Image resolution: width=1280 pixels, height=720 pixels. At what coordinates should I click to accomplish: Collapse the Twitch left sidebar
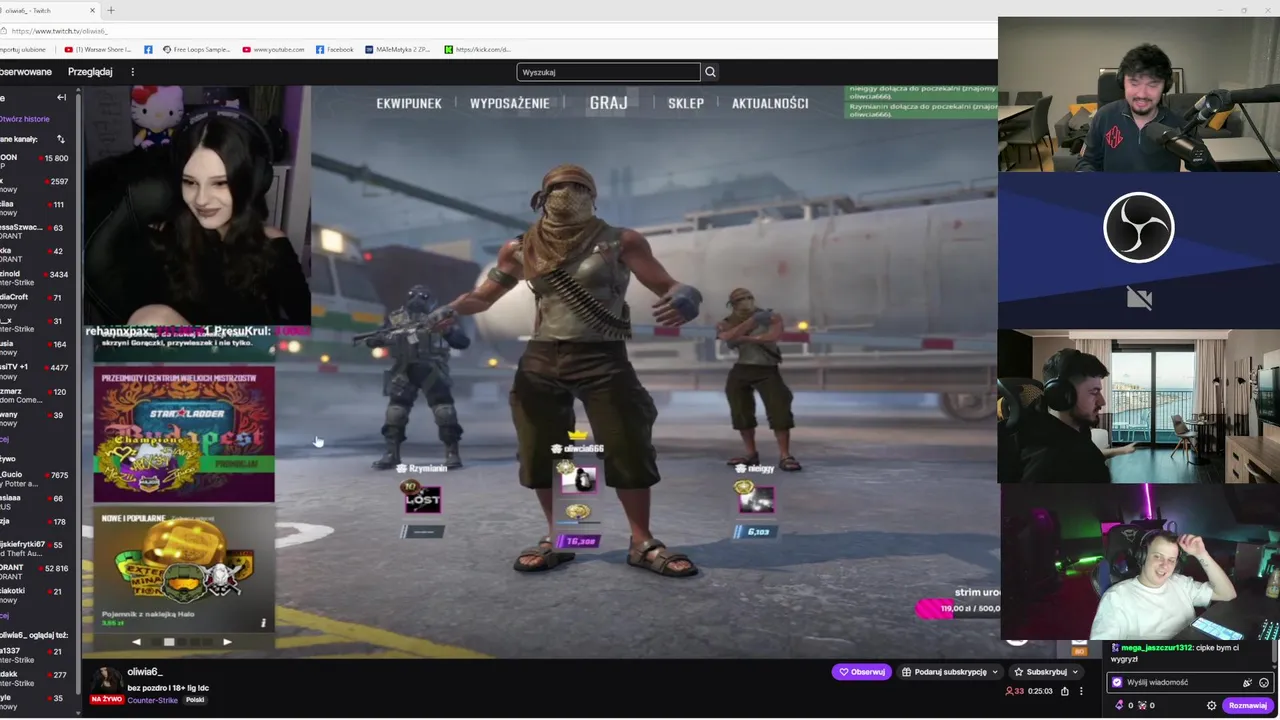(61, 97)
